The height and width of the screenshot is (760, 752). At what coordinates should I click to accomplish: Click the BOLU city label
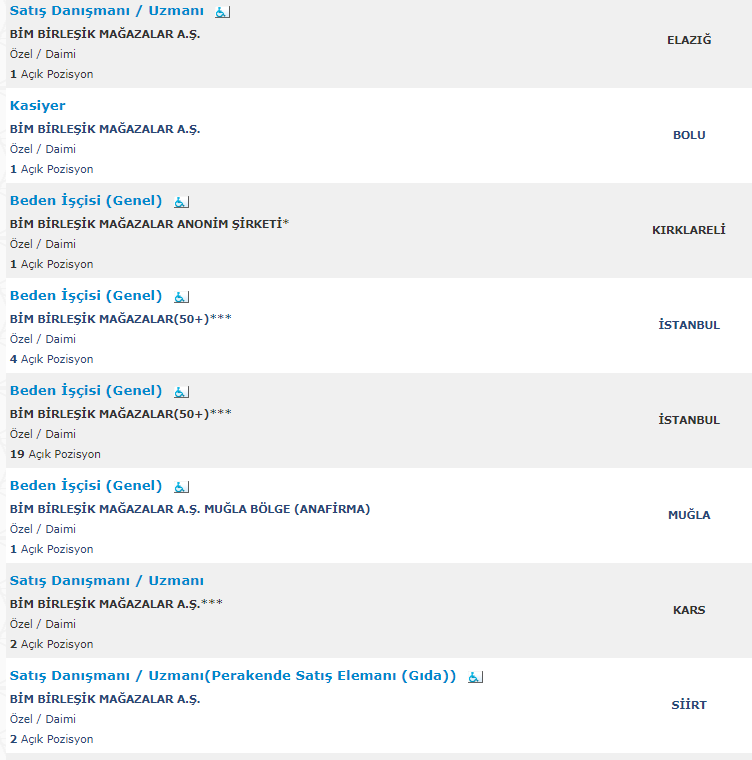coord(689,135)
